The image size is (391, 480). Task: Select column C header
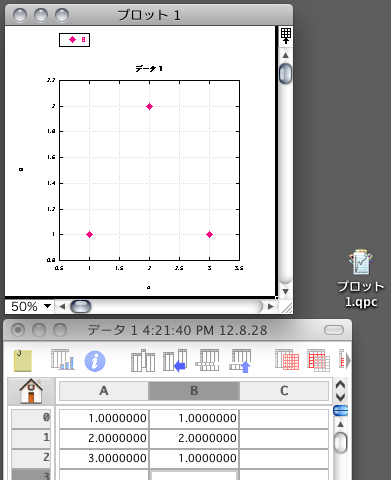point(284,391)
